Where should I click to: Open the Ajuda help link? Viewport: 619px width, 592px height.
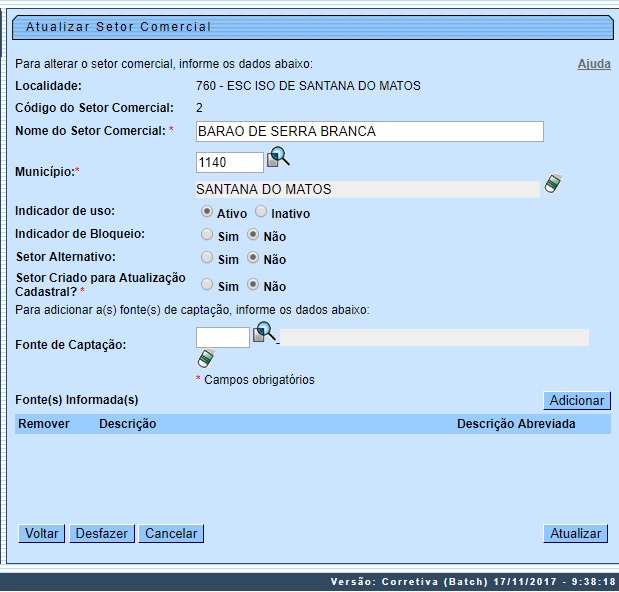(594, 64)
